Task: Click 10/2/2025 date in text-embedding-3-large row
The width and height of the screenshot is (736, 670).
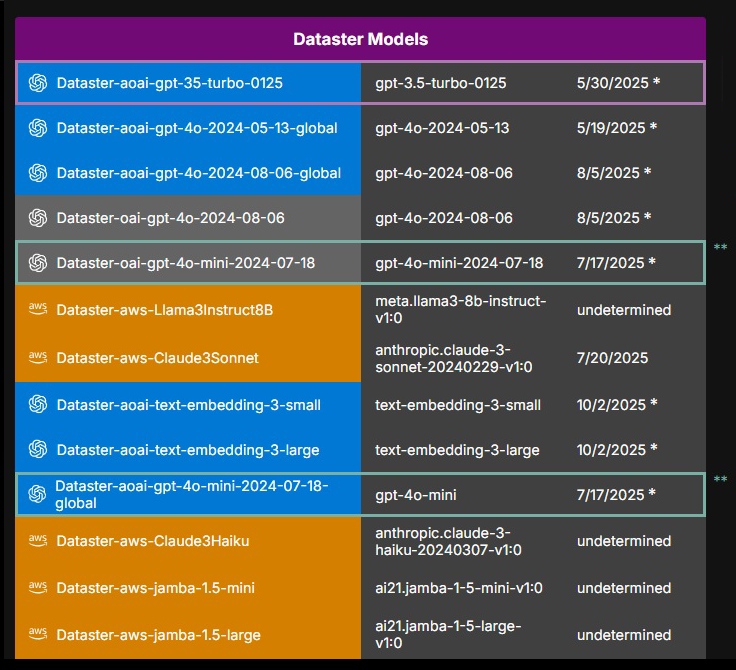Action: (617, 450)
